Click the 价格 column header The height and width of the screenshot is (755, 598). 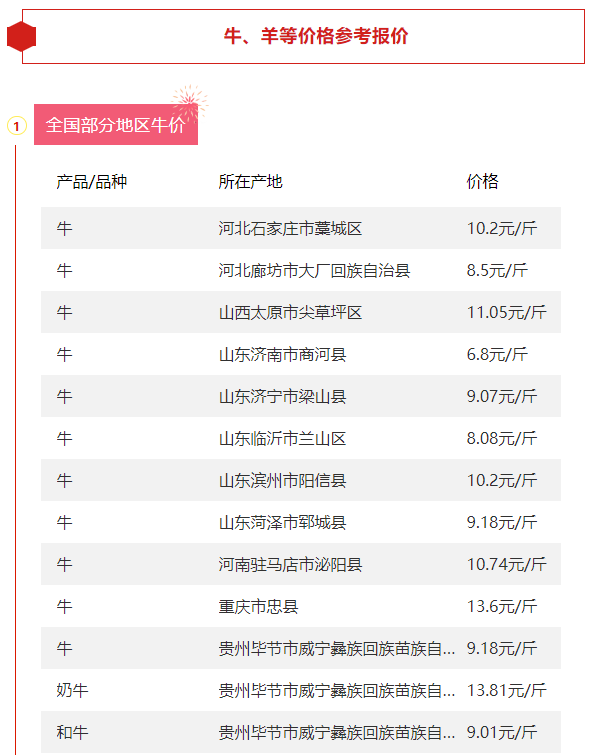[482, 182]
